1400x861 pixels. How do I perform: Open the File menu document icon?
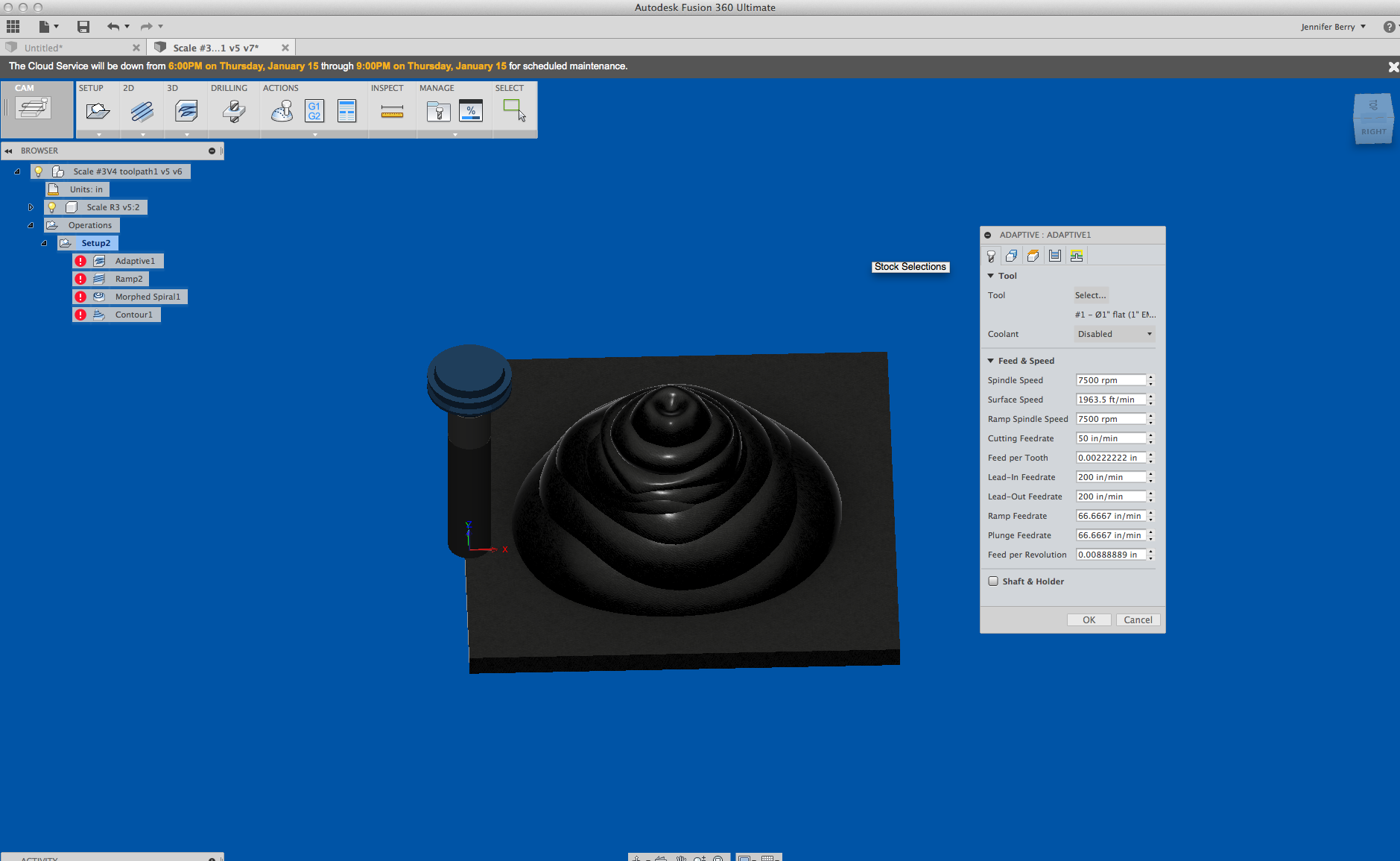pos(45,27)
